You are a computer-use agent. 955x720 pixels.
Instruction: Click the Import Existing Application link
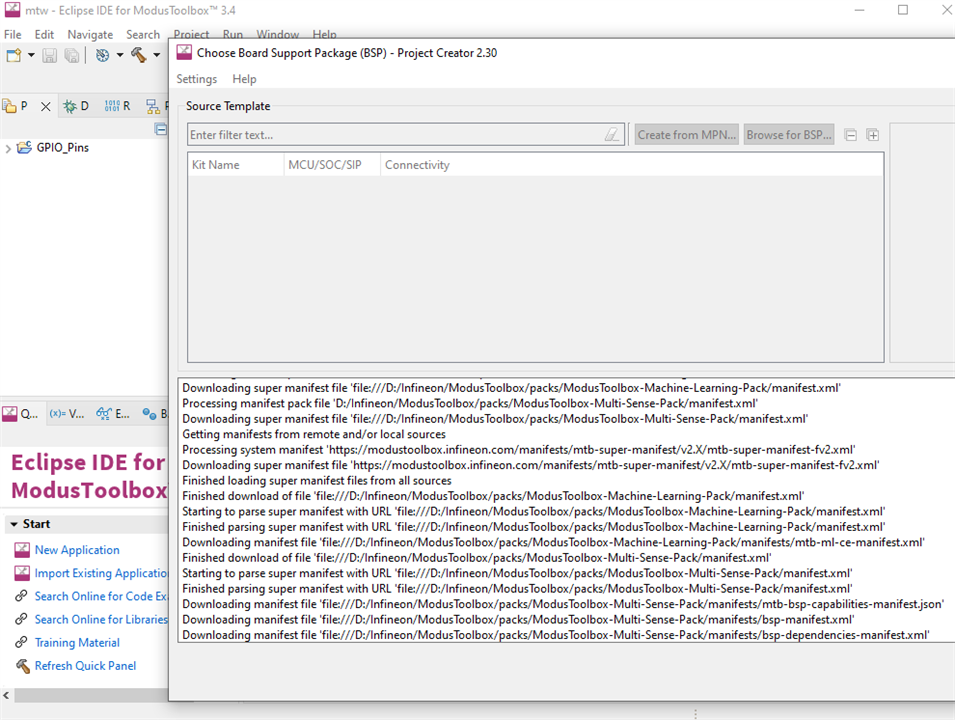point(101,573)
